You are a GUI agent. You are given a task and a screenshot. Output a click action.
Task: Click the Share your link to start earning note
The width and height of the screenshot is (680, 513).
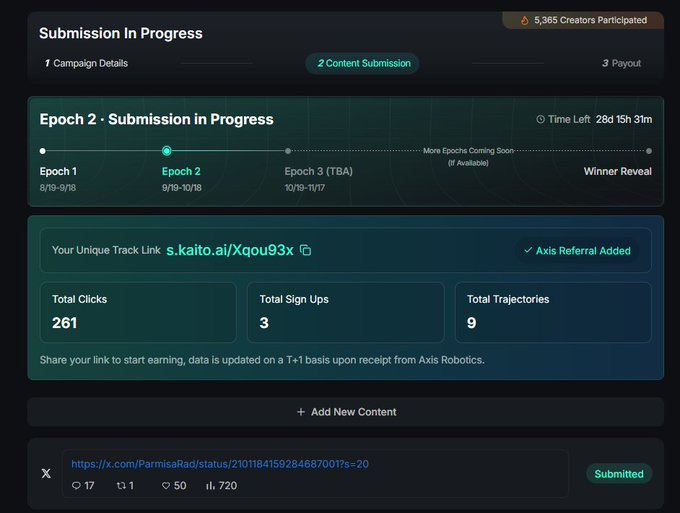point(262,360)
